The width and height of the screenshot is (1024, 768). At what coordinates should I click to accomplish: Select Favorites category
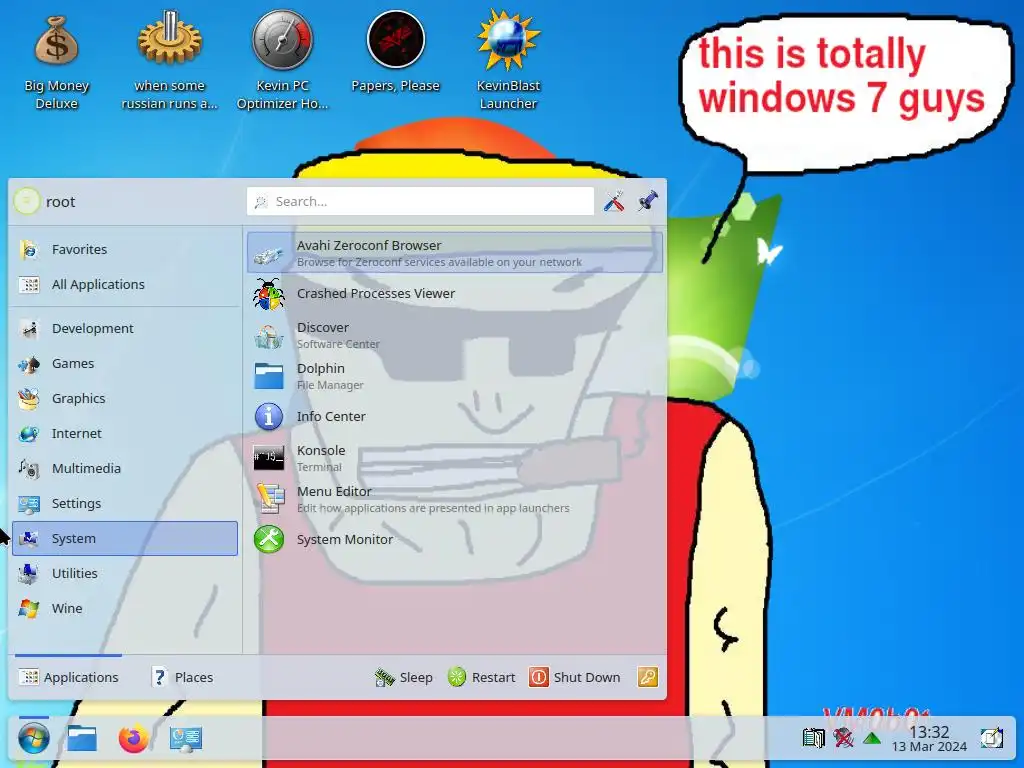click(125, 249)
